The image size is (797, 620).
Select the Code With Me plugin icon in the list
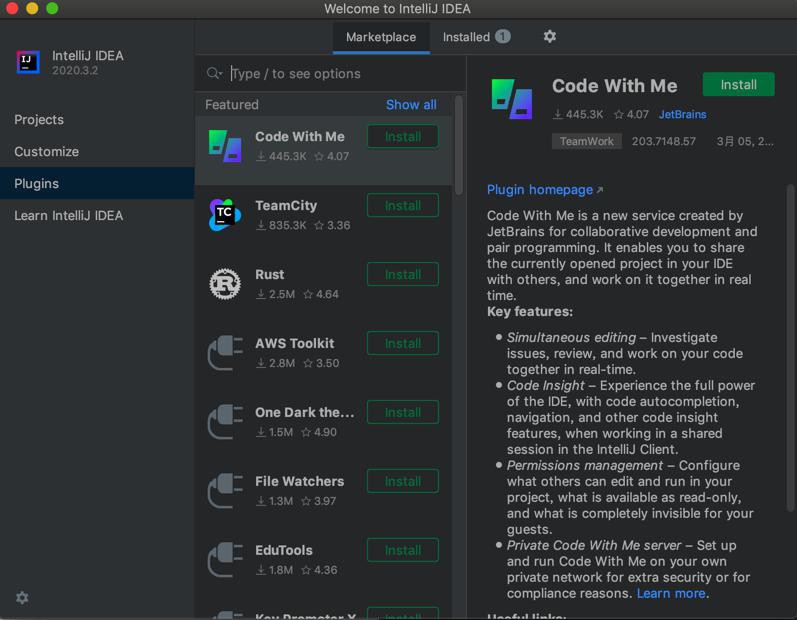[x=225, y=146]
